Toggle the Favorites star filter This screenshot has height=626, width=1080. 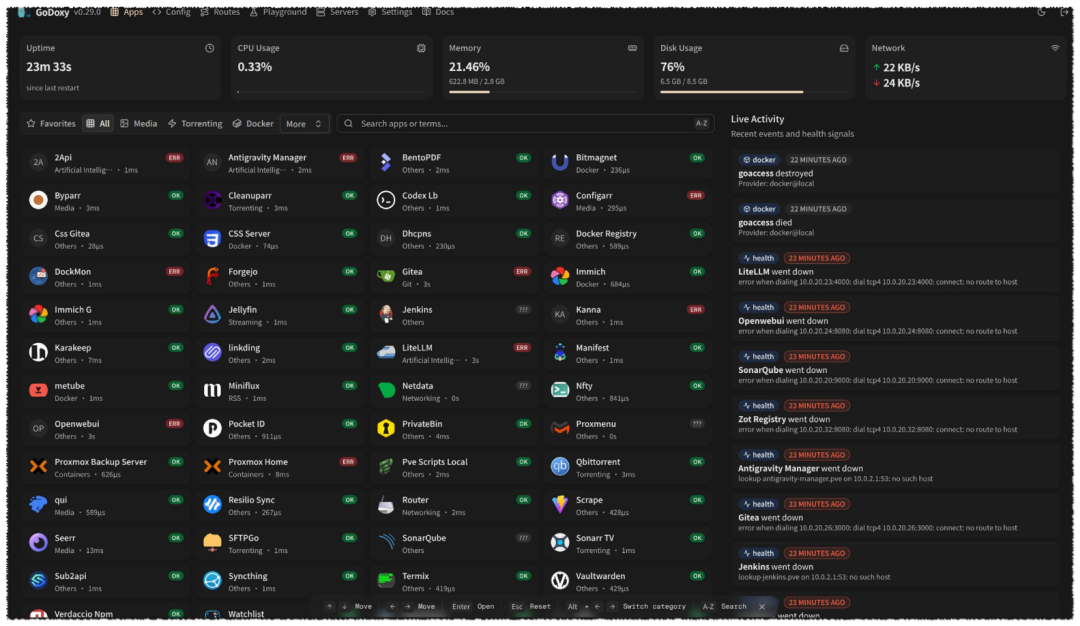51,124
